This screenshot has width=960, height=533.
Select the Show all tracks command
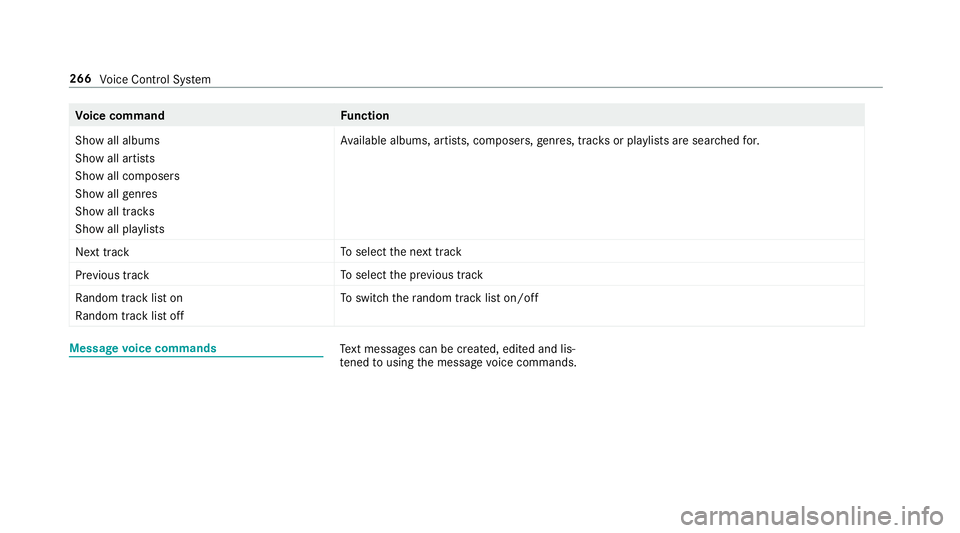click(x=115, y=212)
